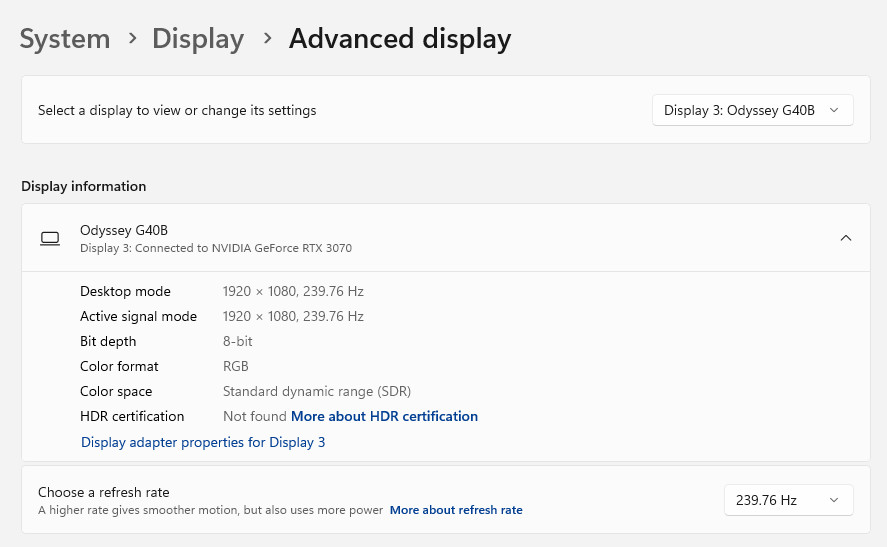The image size is (887, 547).
Task: Select the 8-bit Bit depth value
Action: [237, 341]
